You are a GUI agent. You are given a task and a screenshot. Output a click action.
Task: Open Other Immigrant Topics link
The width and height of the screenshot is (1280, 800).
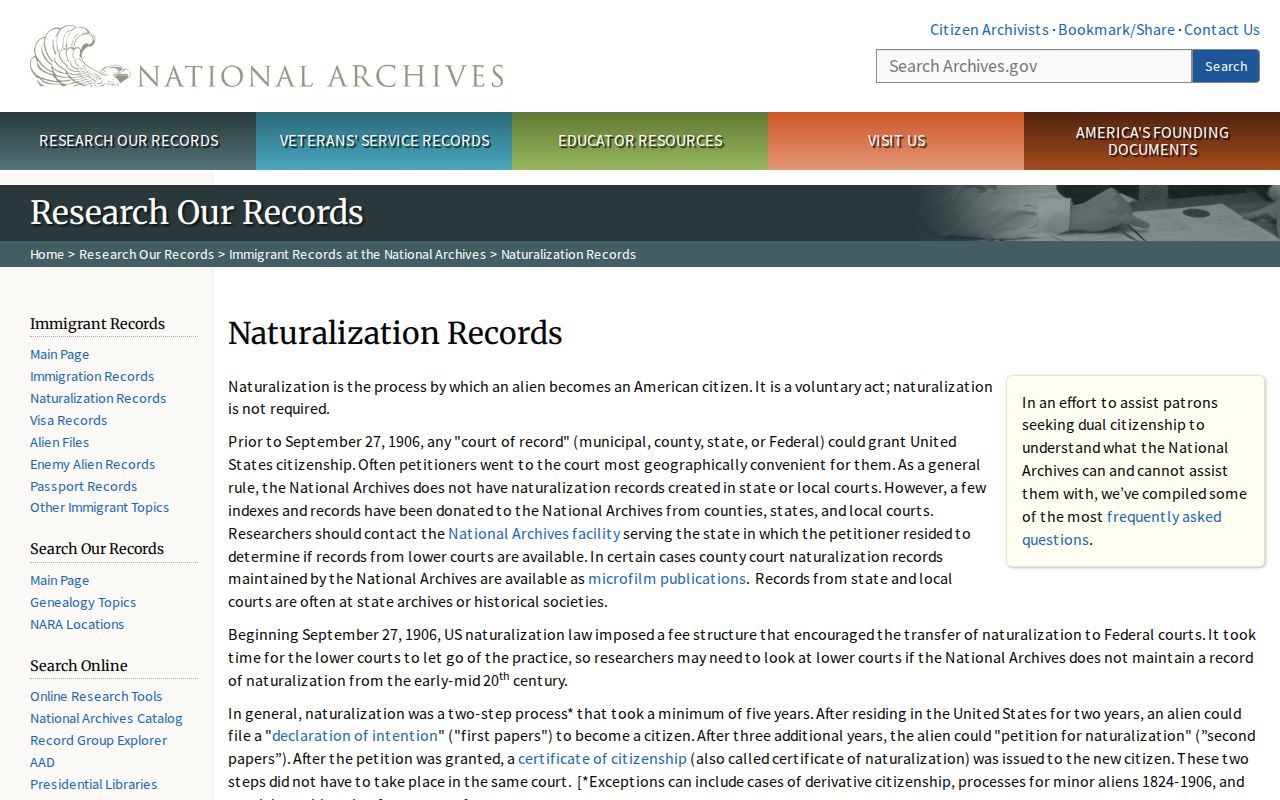[100, 507]
